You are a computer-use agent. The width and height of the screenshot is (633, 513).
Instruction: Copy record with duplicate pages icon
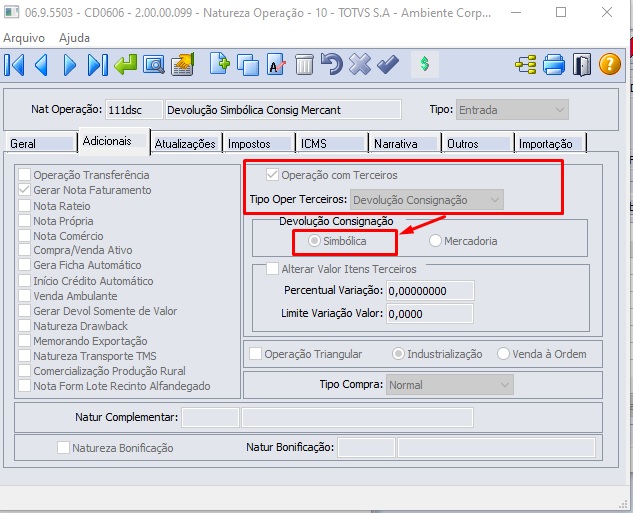point(248,65)
